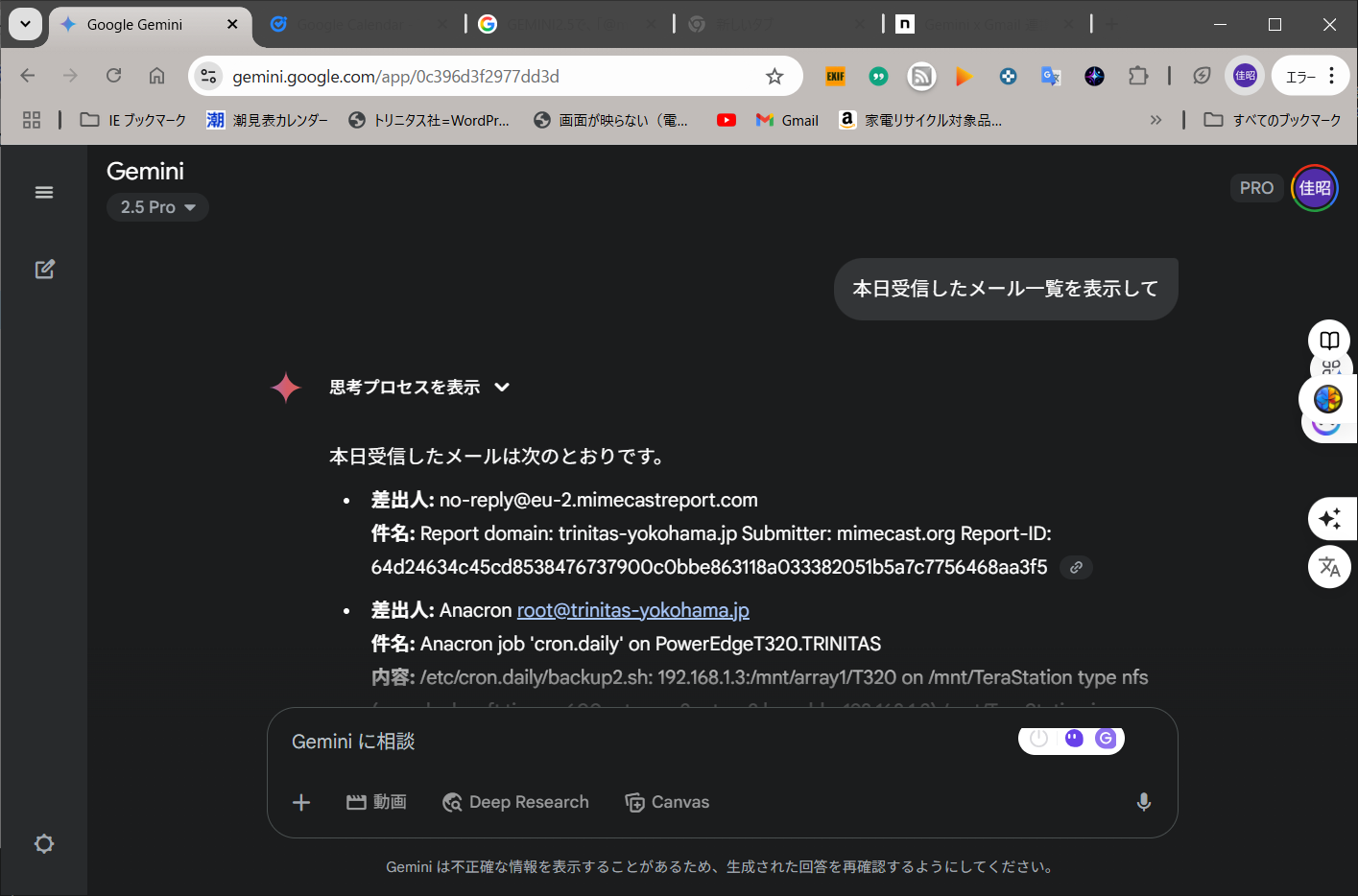
Task: Open the 2.5 Pro model selector dropdown
Action: click(157, 207)
